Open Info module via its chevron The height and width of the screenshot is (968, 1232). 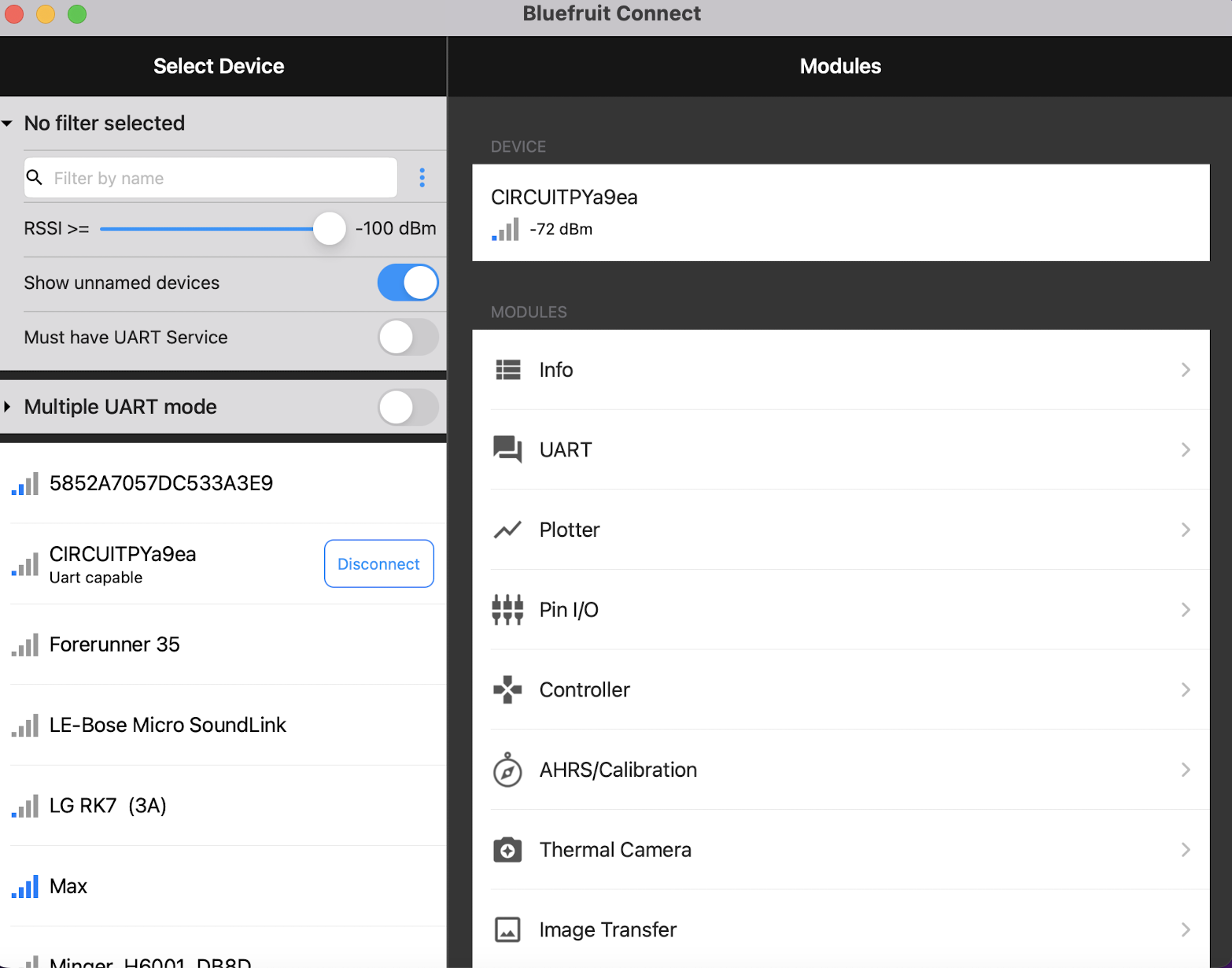coord(1186,370)
